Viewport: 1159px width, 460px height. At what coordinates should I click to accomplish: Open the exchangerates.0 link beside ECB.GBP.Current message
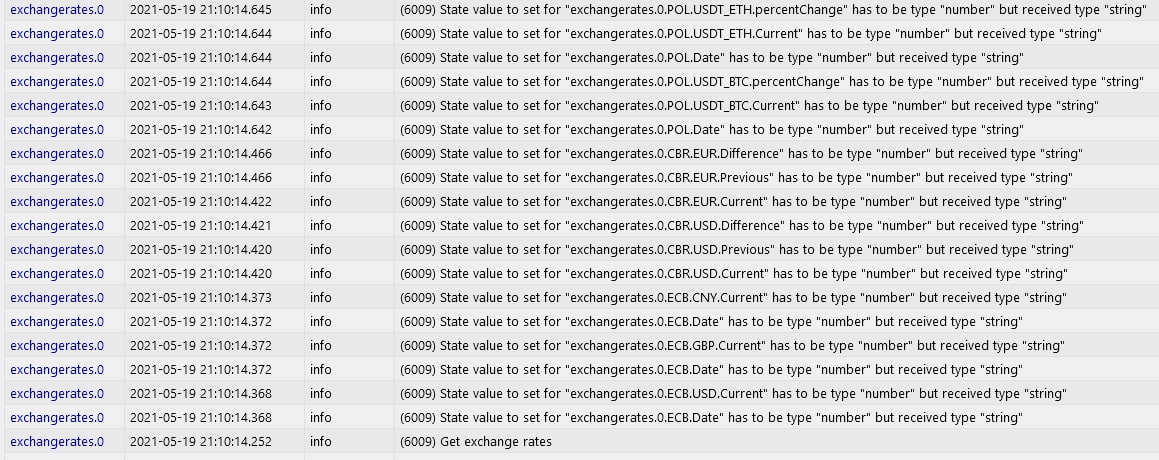tap(57, 345)
